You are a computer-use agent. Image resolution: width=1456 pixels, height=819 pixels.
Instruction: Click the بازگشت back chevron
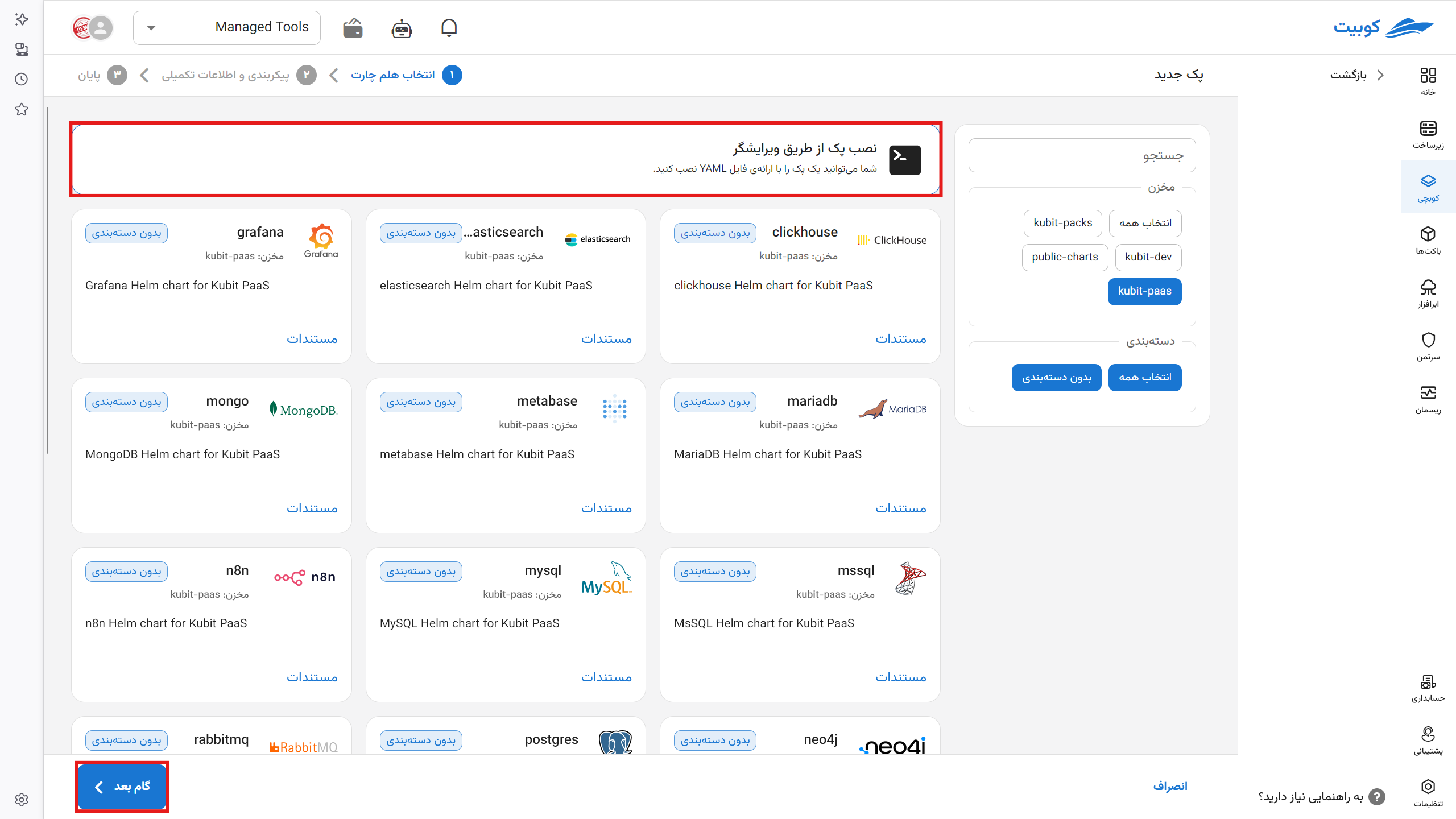point(1380,75)
